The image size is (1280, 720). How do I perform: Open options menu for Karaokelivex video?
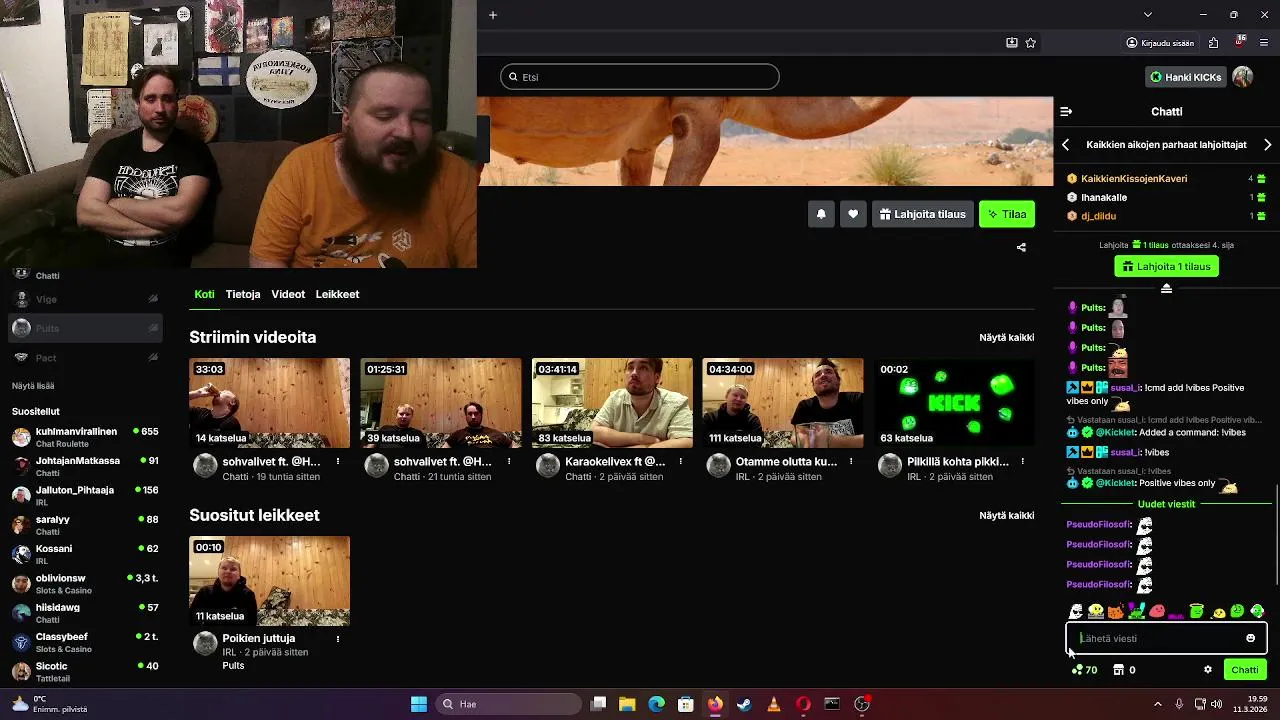point(680,462)
